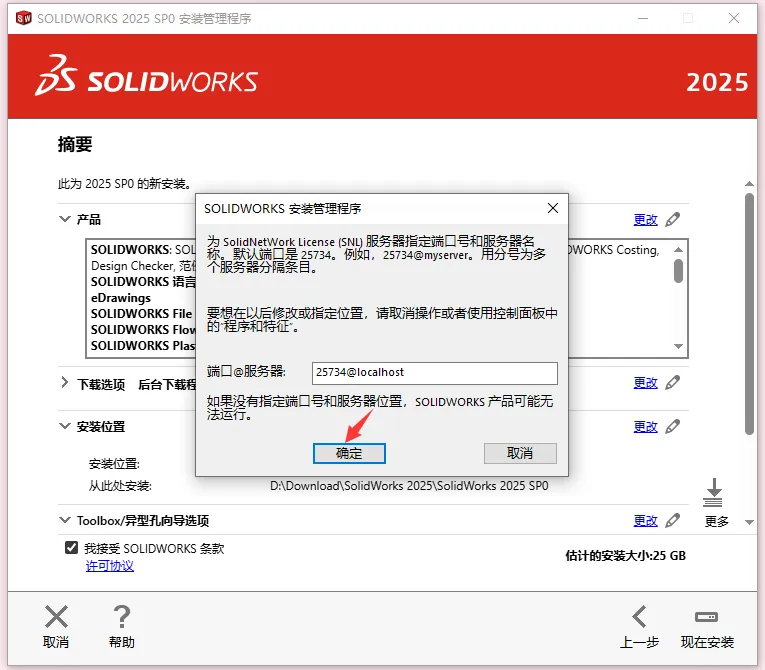Click the 从此处安装 label
Screen dimensions: 765x670
tap(120, 486)
